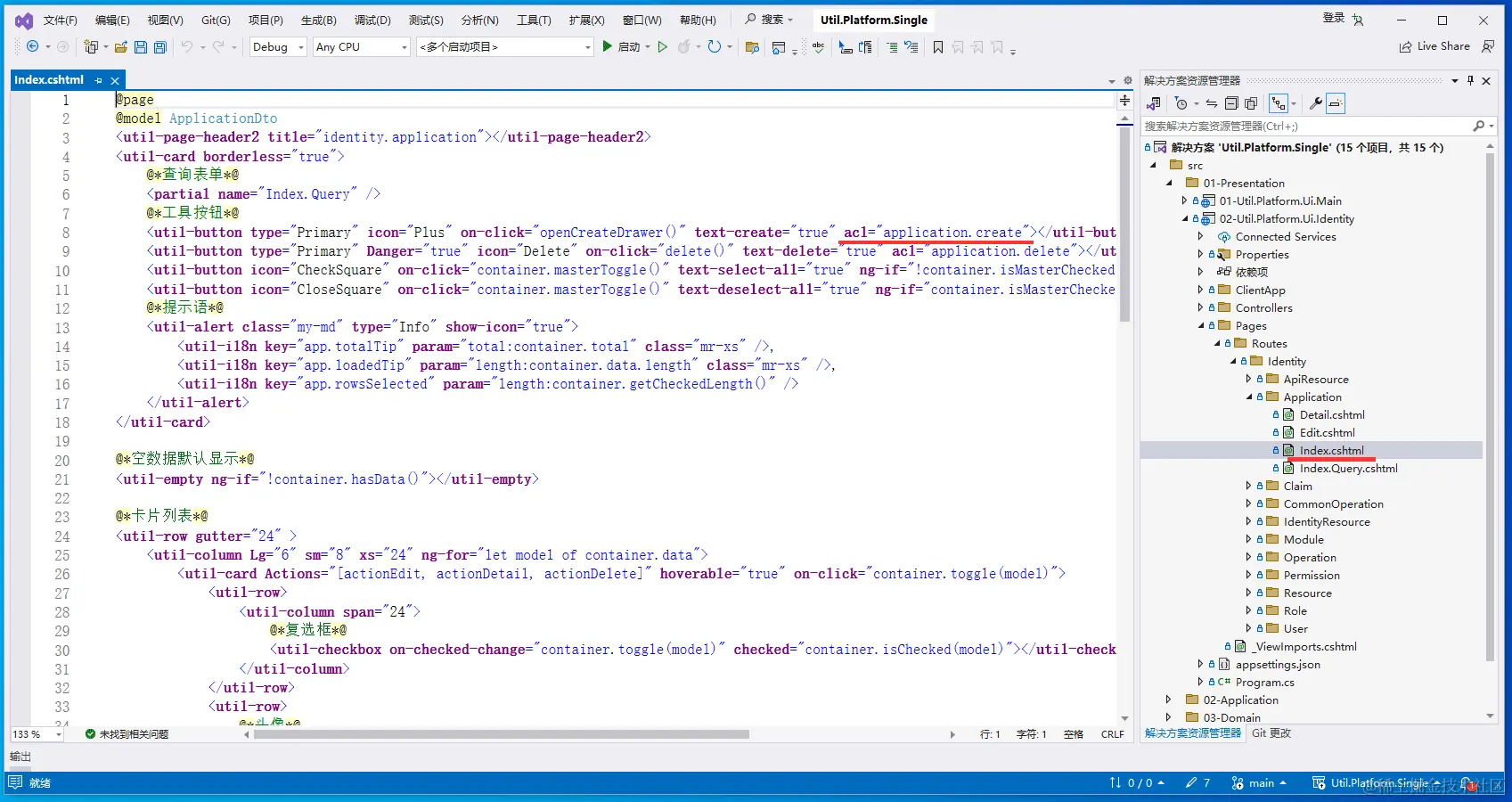Start without debugging using the hollow play icon
This screenshot has height=802, width=1512.
[x=662, y=46]
